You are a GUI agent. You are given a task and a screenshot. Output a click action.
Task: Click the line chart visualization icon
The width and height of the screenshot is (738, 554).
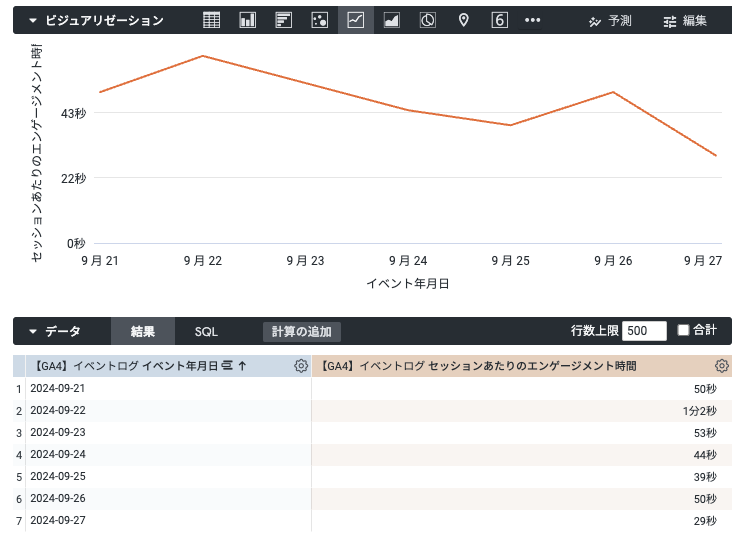coord(355,20)
